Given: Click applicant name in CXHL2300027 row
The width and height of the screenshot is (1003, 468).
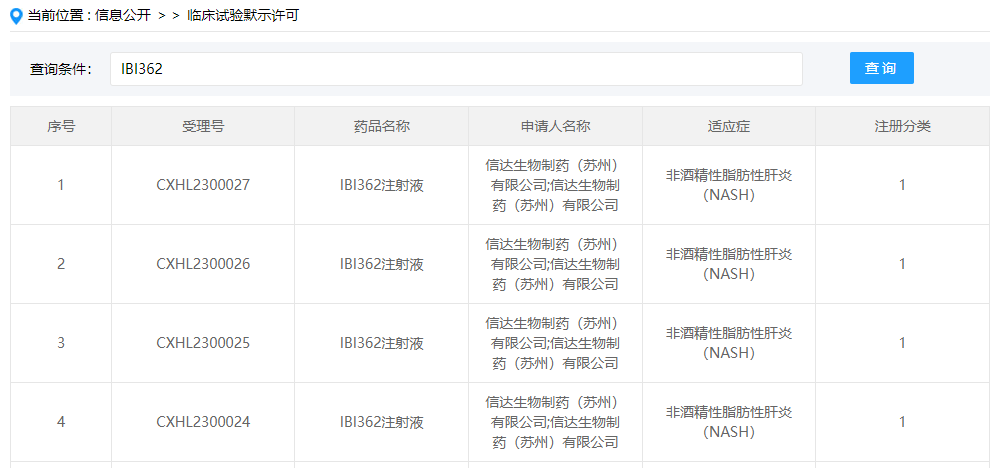Looking at the screenshot, I should coord(555,185).
